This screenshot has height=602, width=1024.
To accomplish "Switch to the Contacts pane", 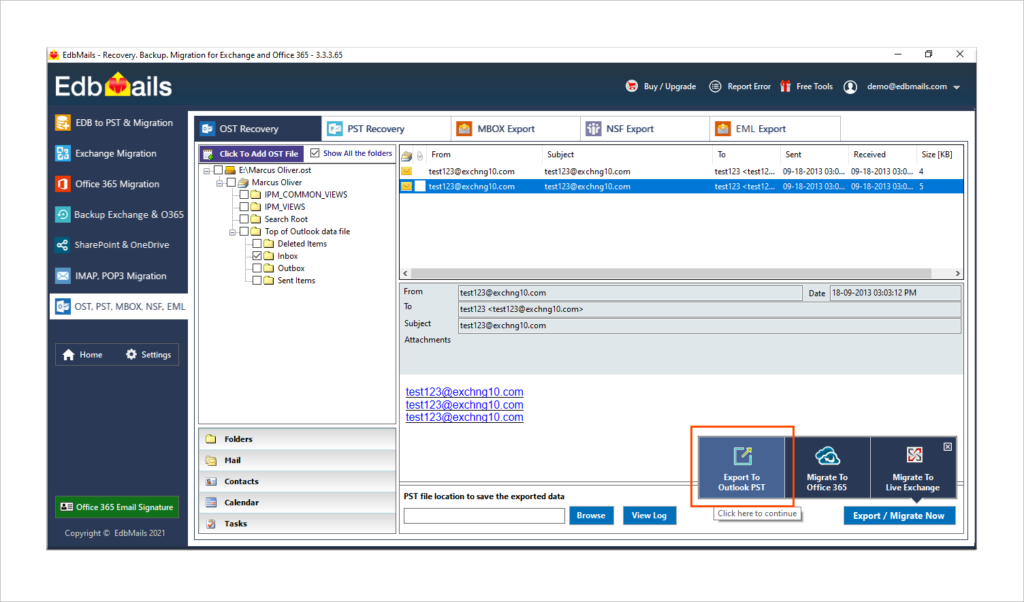I will tap(297, 481).
